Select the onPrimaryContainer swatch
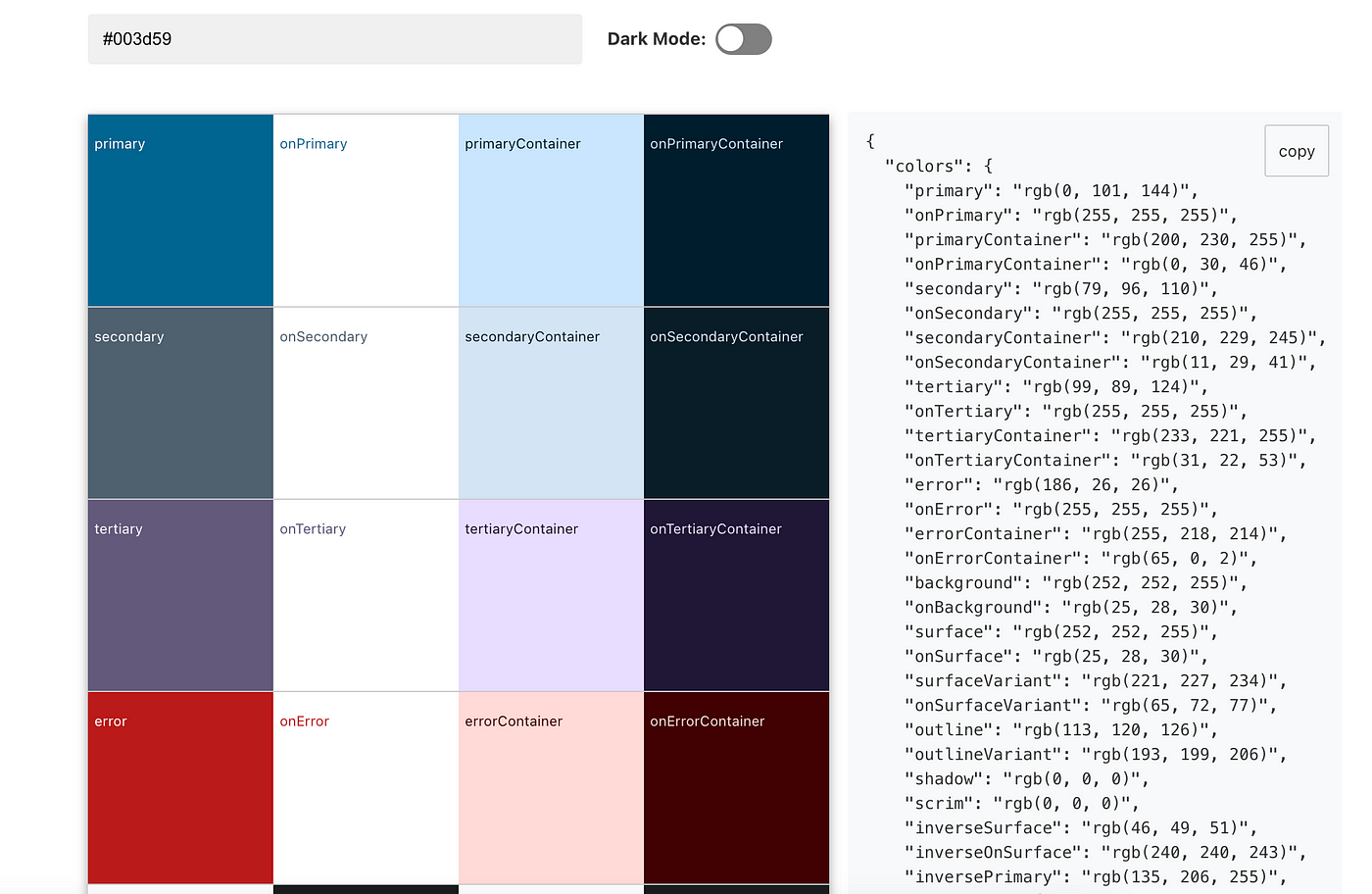Viewport: 1372px width, 894px height. point(736,211)
